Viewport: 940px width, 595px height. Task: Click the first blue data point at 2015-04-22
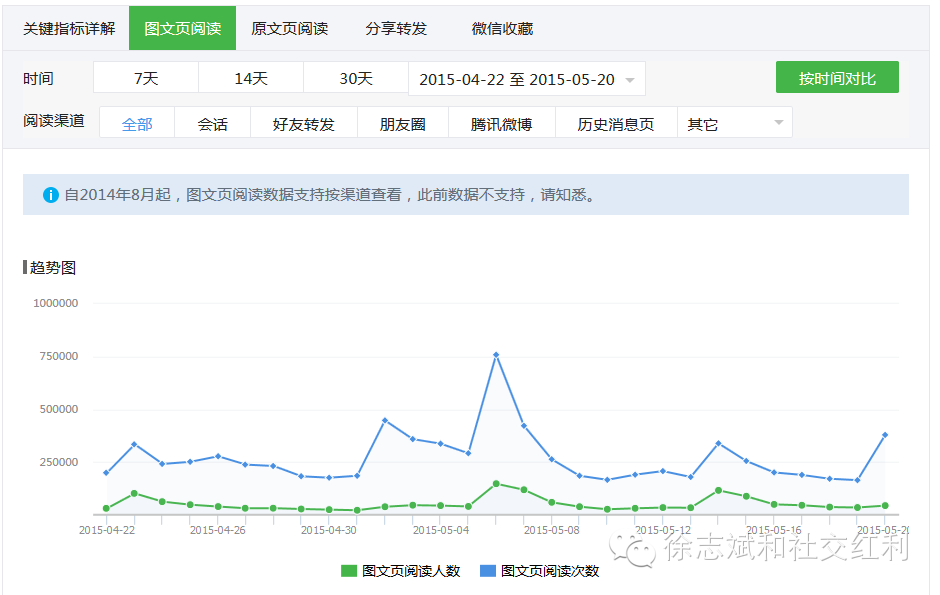click(106, 473)
